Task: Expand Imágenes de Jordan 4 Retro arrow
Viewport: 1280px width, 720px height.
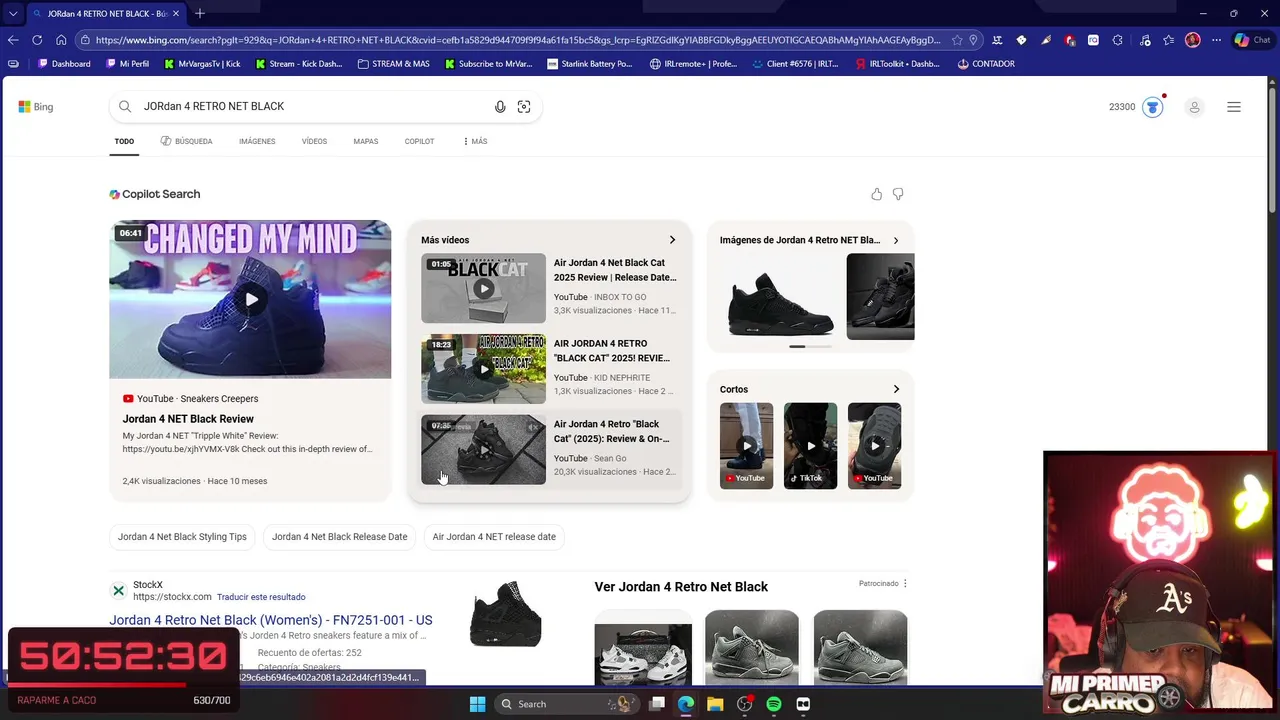Action: click(896, 240)
